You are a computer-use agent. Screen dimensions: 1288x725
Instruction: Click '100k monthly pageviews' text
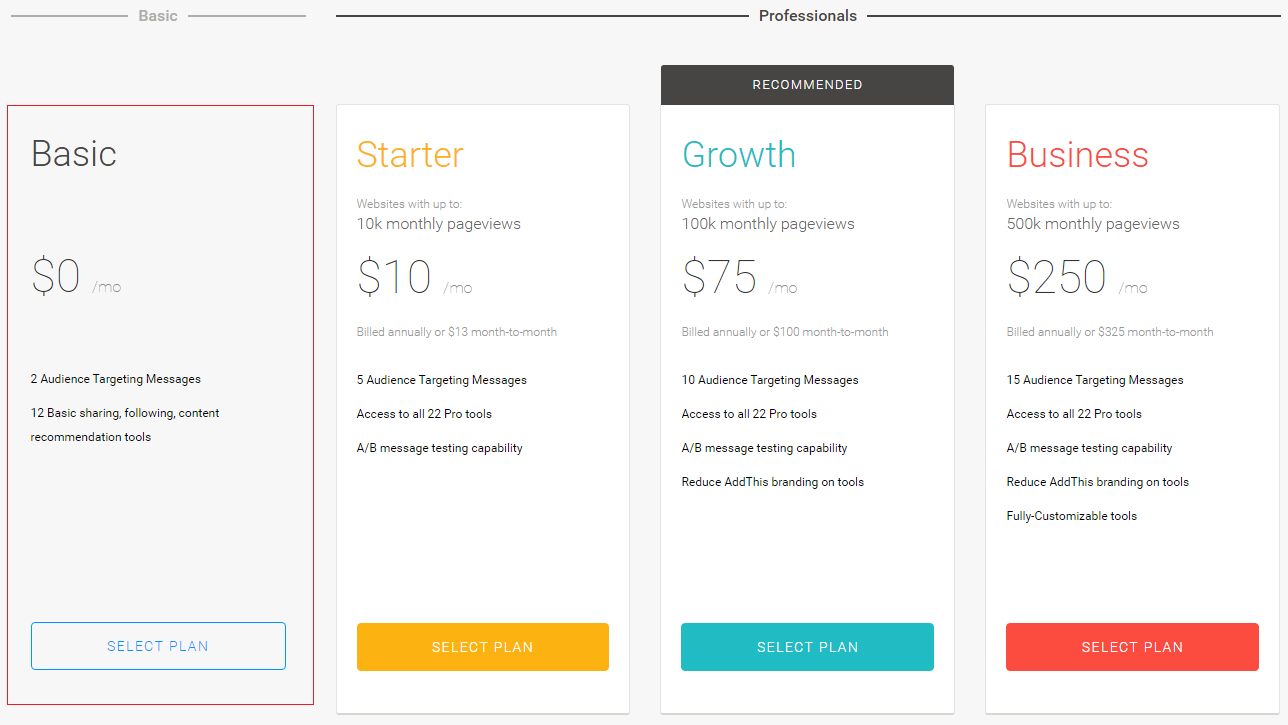tap(768, 224)
